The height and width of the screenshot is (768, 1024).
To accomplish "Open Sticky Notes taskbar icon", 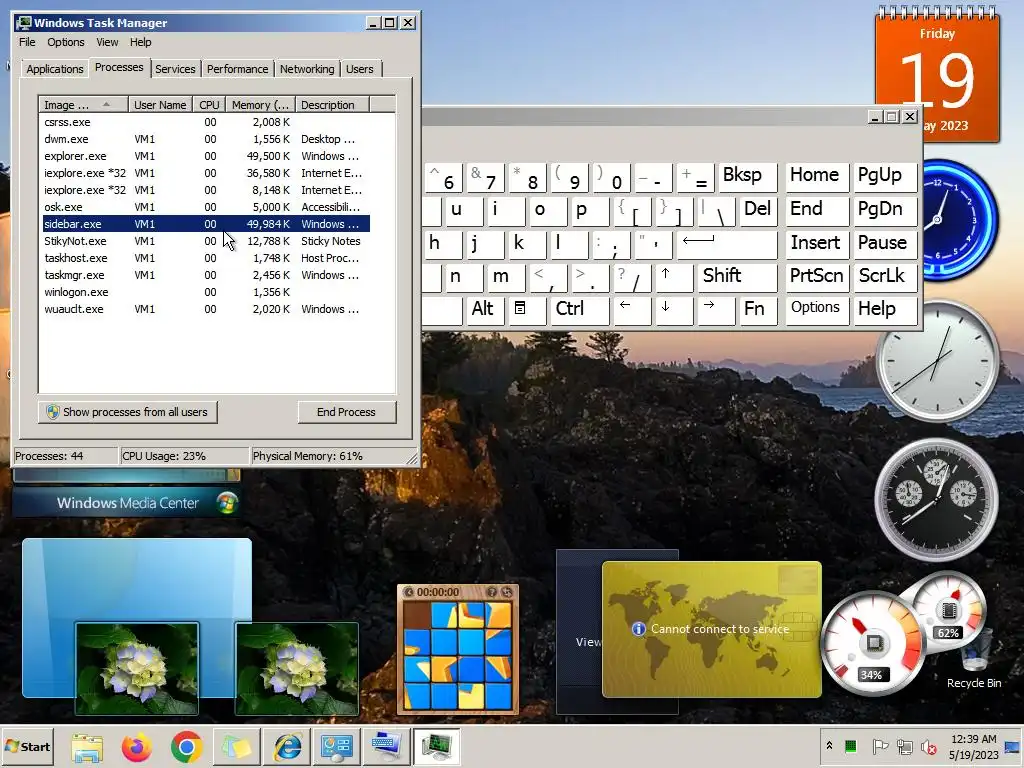I will pyautogui.click(x=236, y=747).
